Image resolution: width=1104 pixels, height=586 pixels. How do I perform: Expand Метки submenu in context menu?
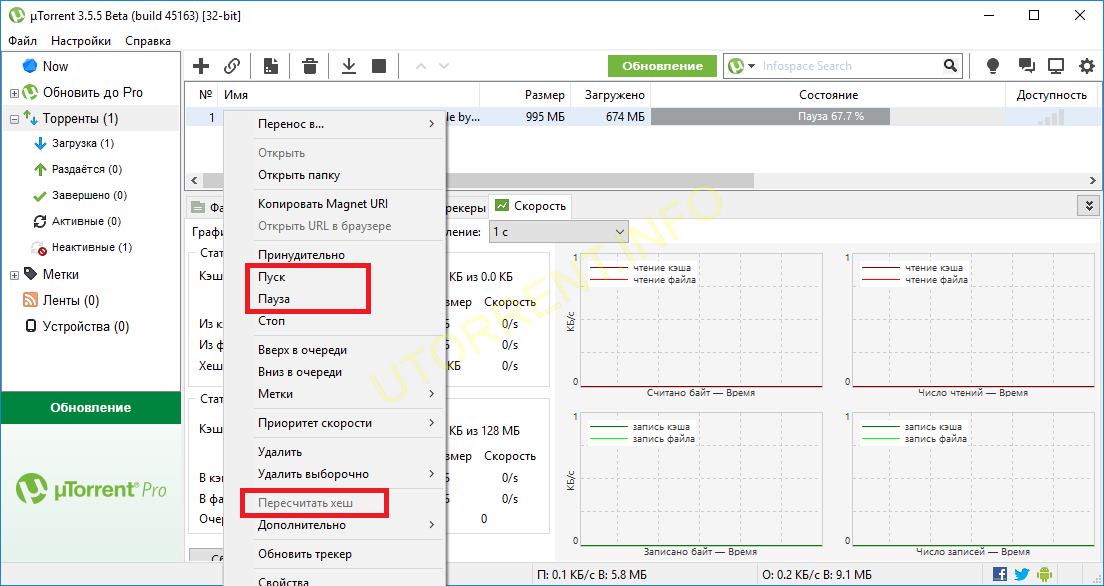tap(334, 394)
